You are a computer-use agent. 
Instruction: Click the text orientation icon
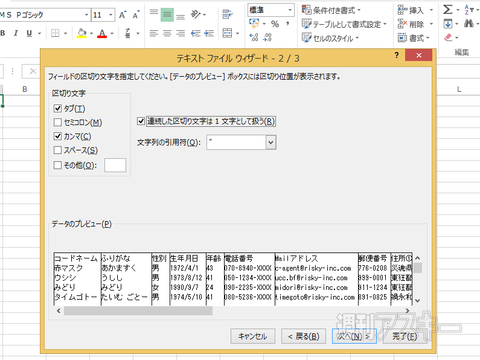point(196,14)
